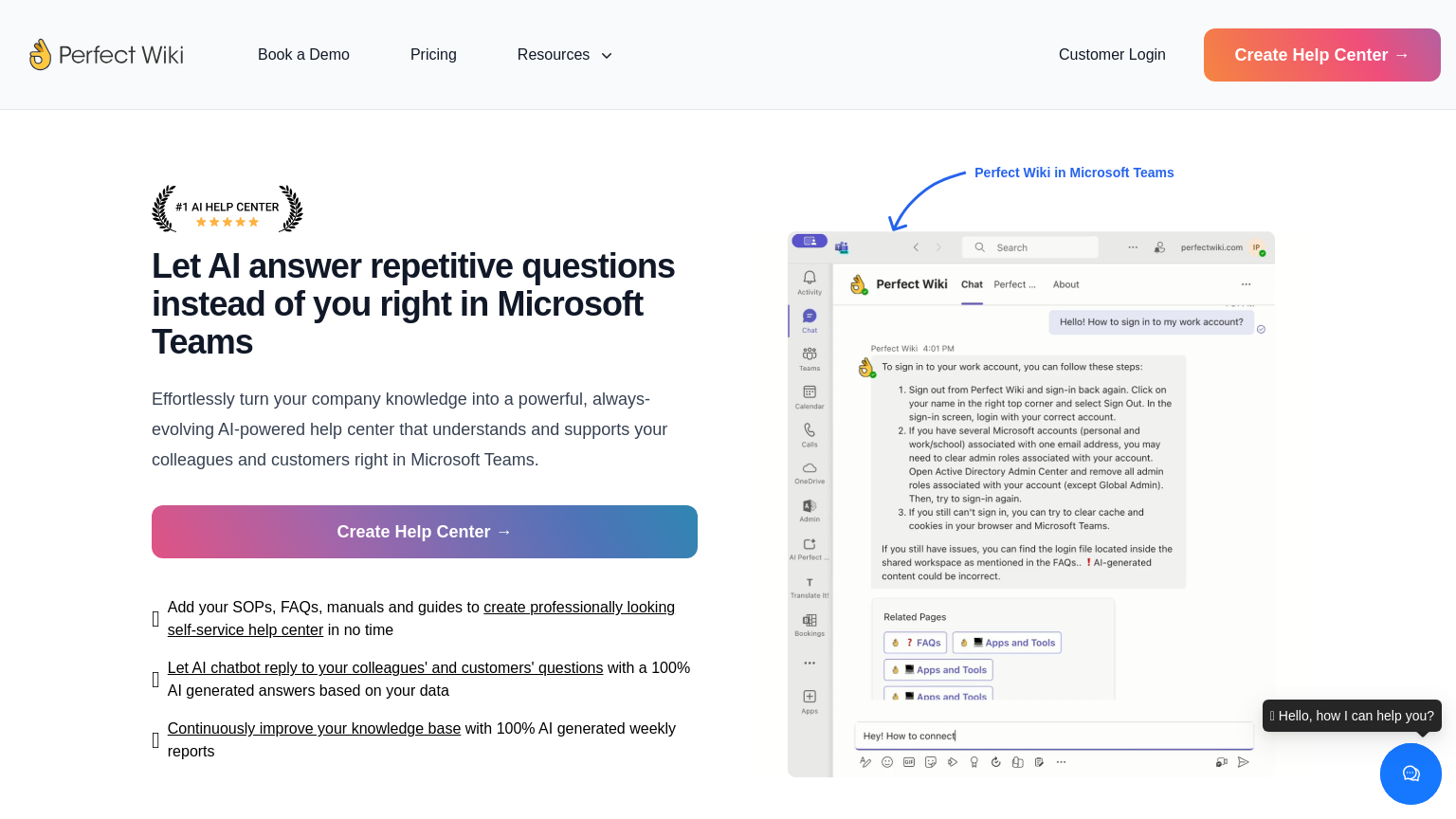Open the Calls phone icon in sidebar
The width and height of the screenshot is (1456, 819).
pos(810,430)
